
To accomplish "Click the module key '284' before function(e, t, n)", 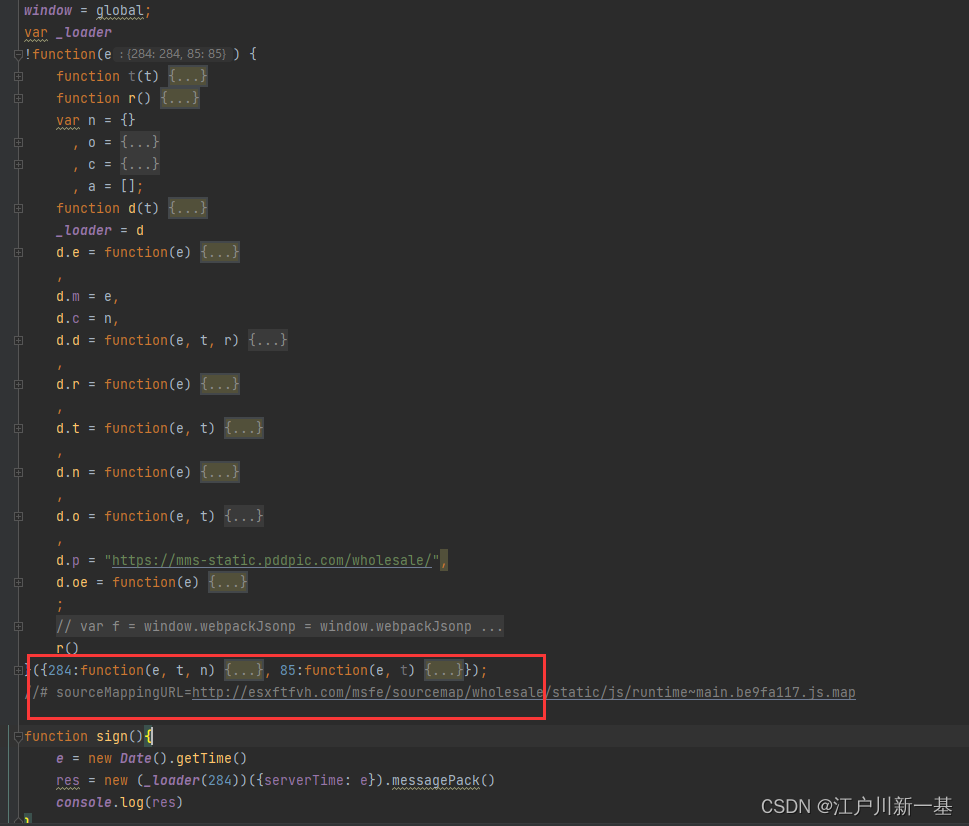I will tap(60, 670).
